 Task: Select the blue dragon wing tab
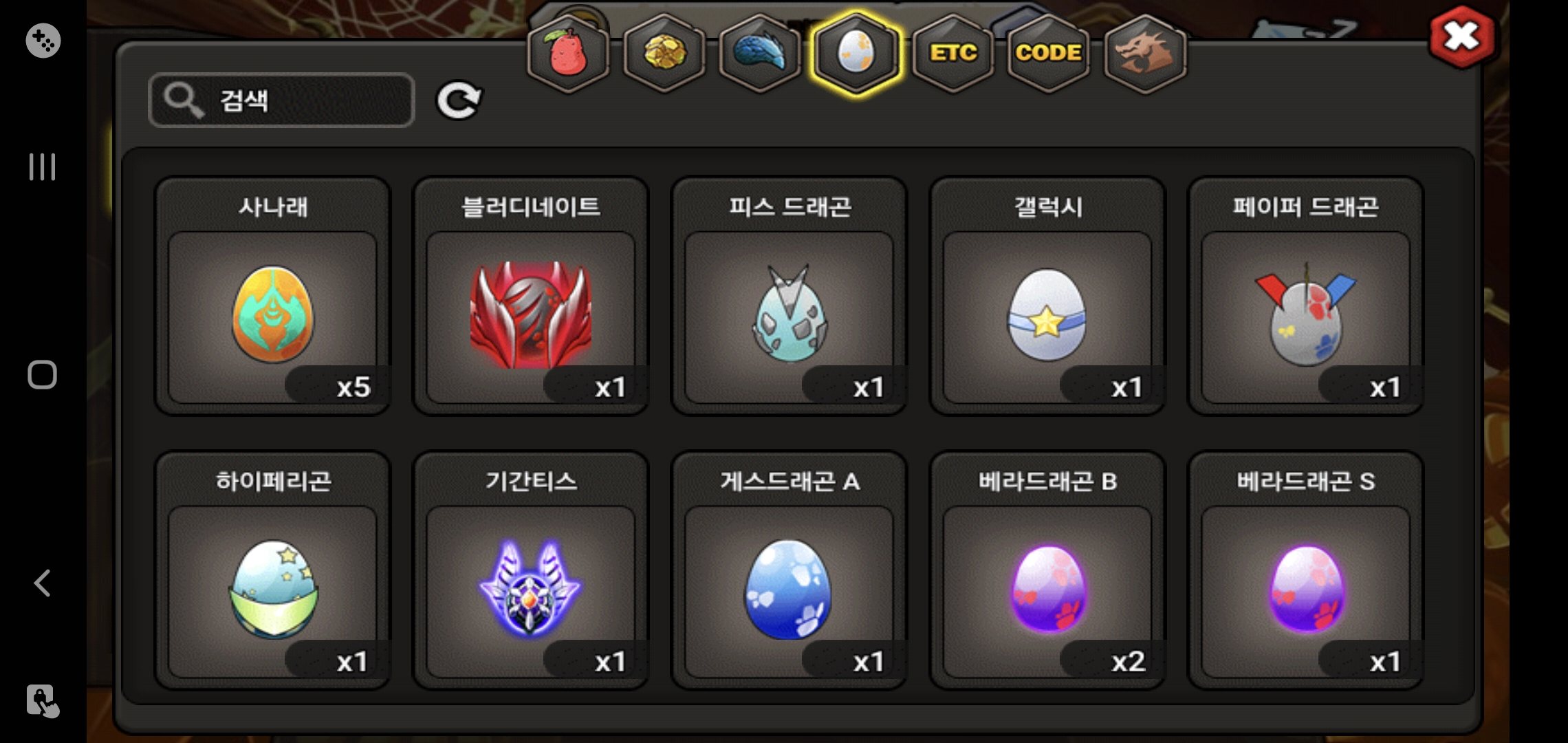(760, 54)
